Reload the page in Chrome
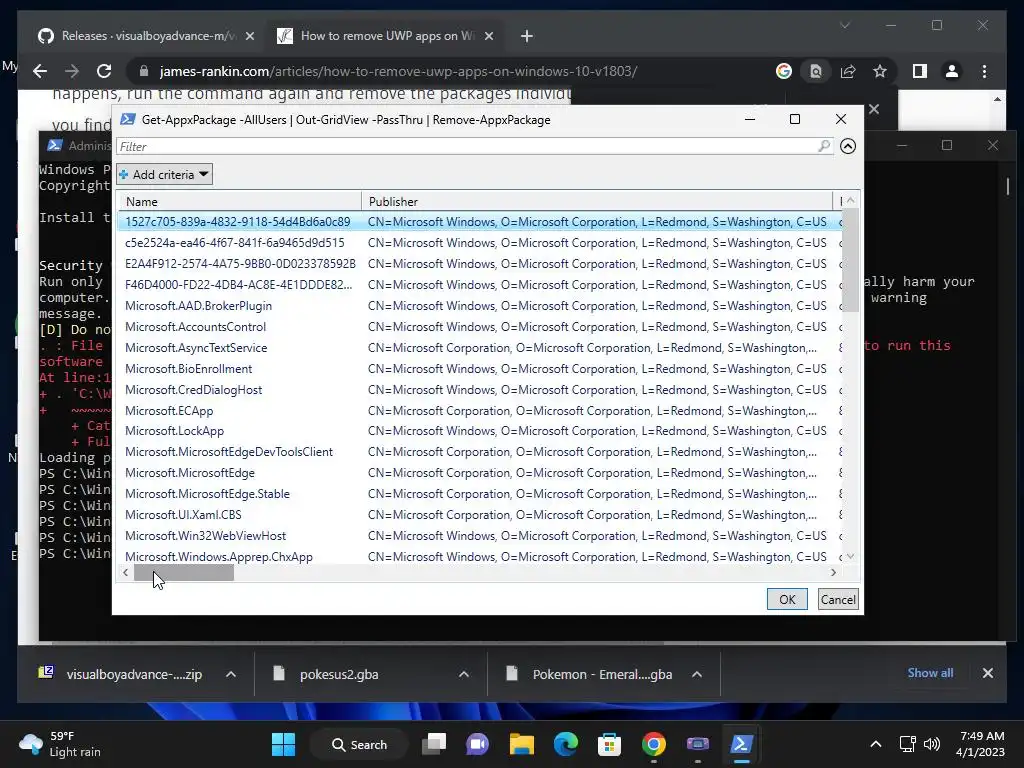This screenshot has width=1024, height=768. point(104,71)
